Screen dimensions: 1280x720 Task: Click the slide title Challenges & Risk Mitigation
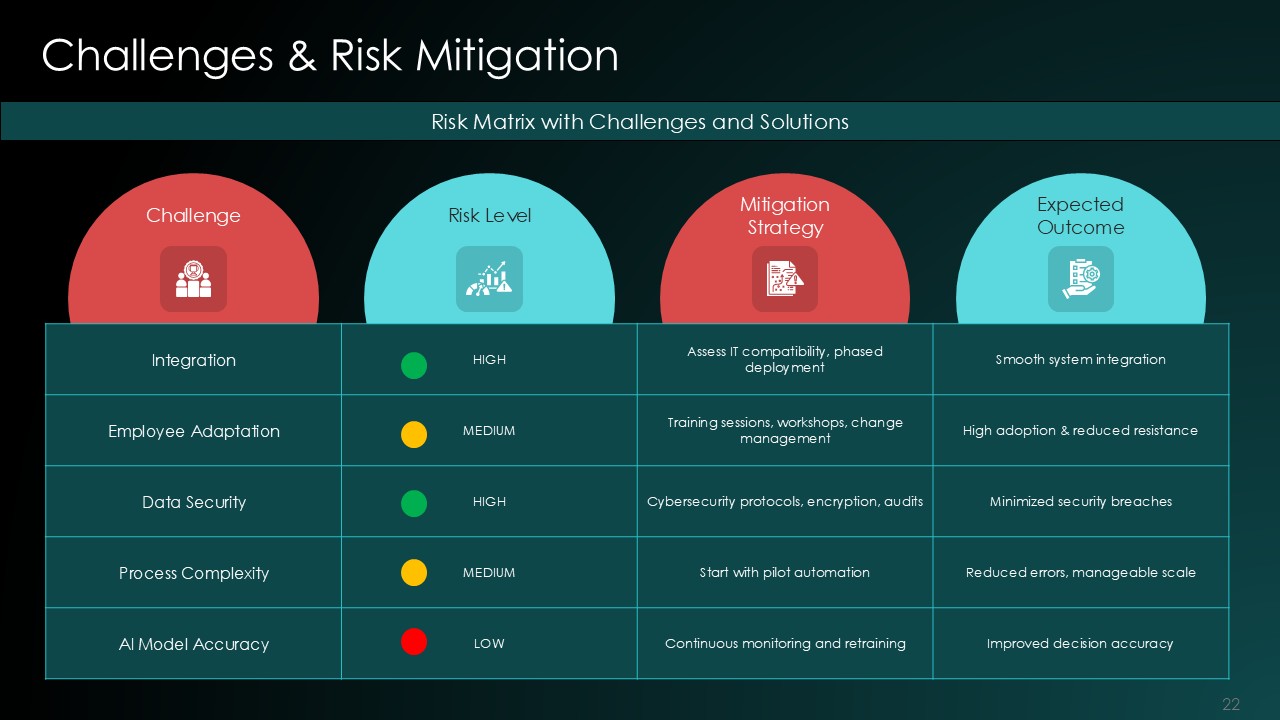tap(329, 56)
